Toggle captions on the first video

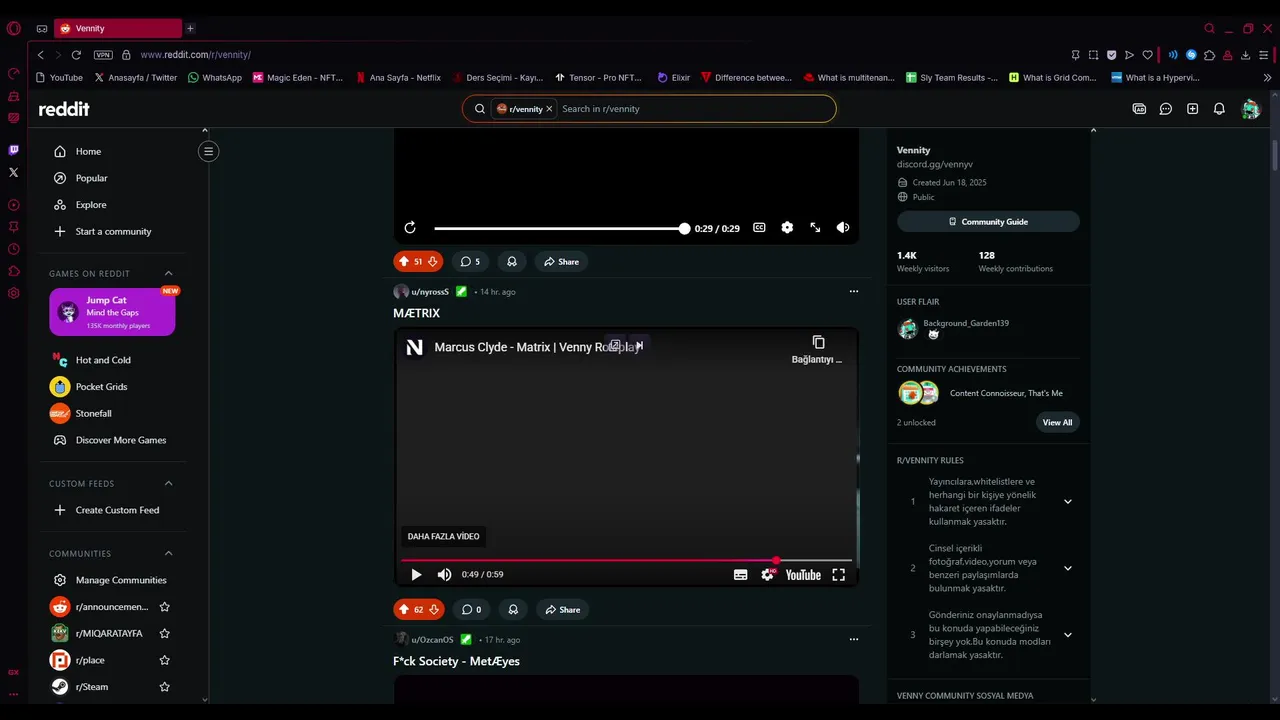[759, 228]
